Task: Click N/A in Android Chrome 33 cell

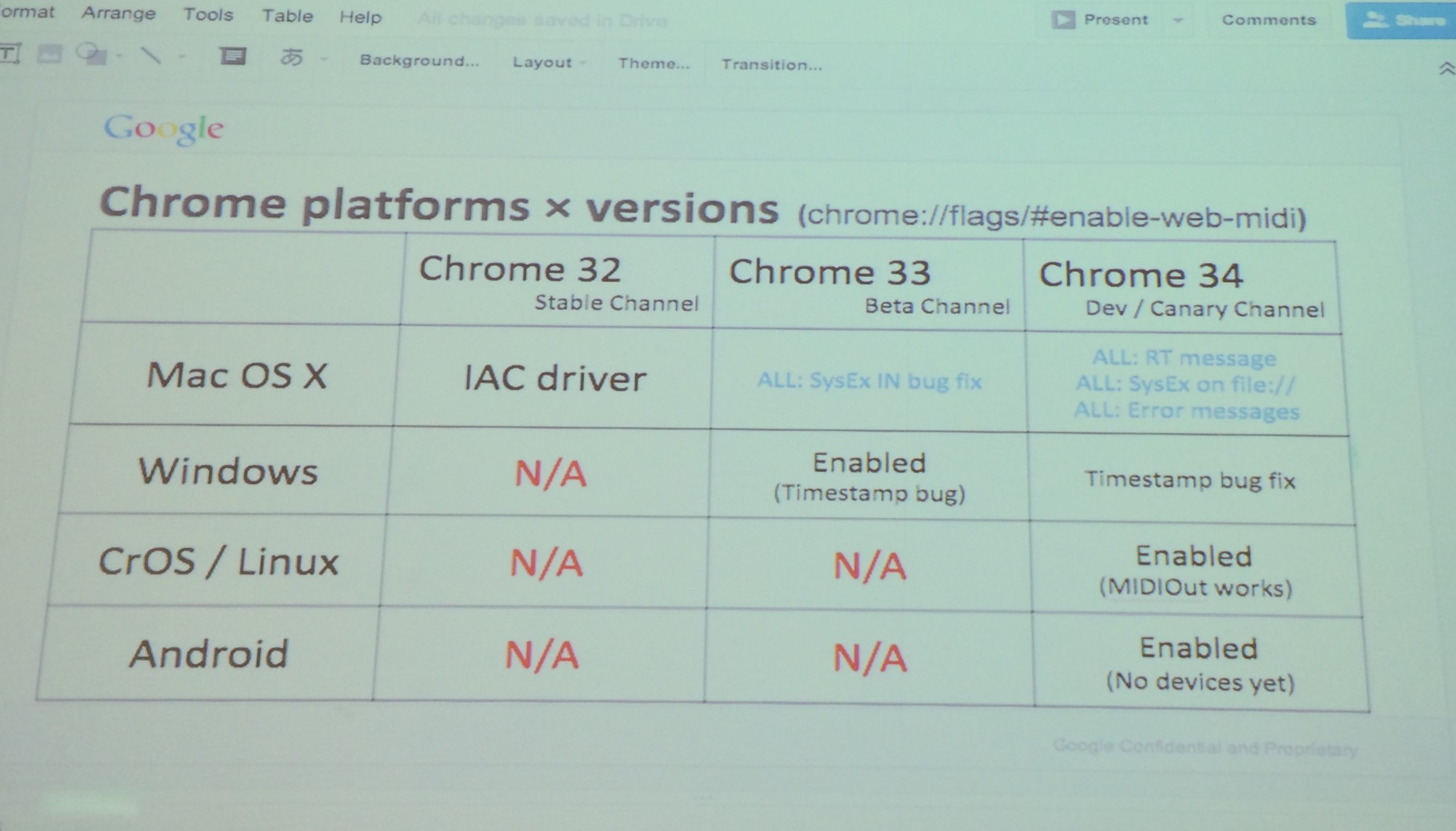Action: [869, 658]
